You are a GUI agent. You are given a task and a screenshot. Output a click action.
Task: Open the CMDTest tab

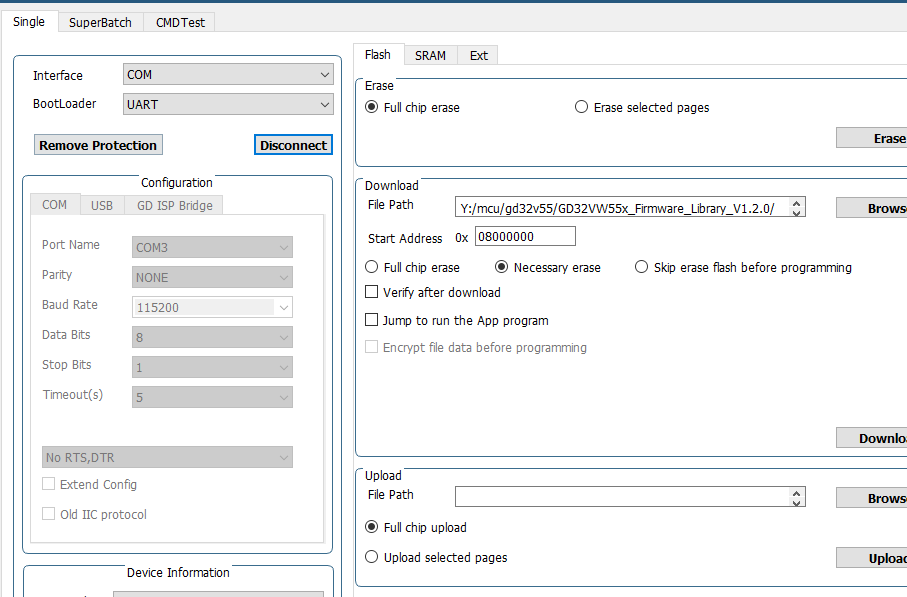click(x=180, y=22)
